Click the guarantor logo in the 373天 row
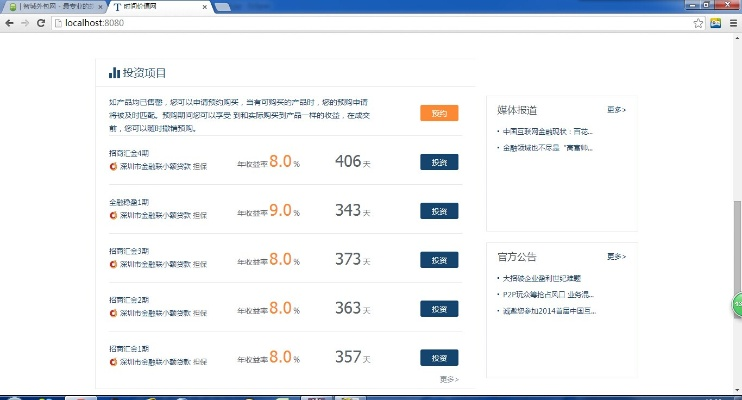Viewport: 742px width, 400px height. click(x=113, y=264)
